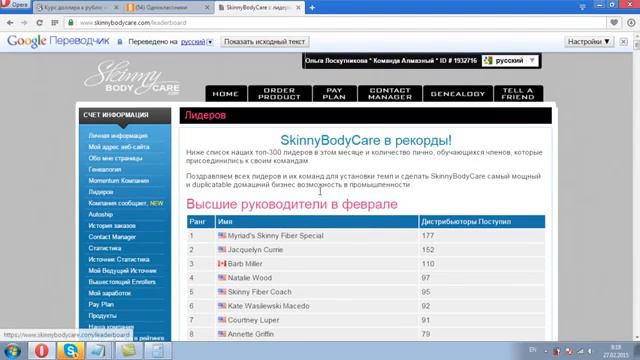
Task: Open Обо мне страницы sidebar link
Action: pyautogui.click(x=116, y=158)
